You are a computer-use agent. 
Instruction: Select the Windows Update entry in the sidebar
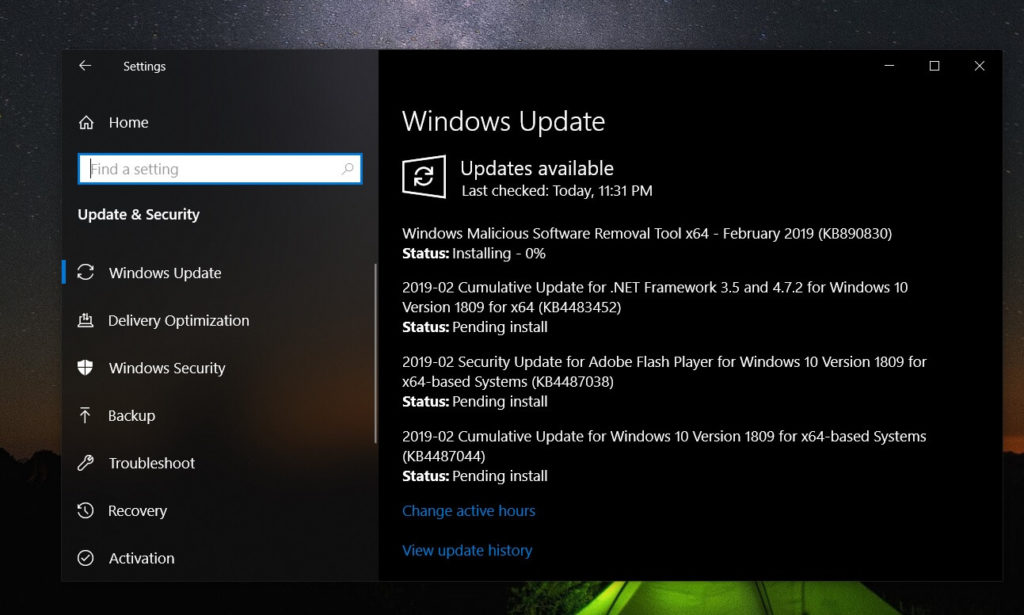point(163,272)
